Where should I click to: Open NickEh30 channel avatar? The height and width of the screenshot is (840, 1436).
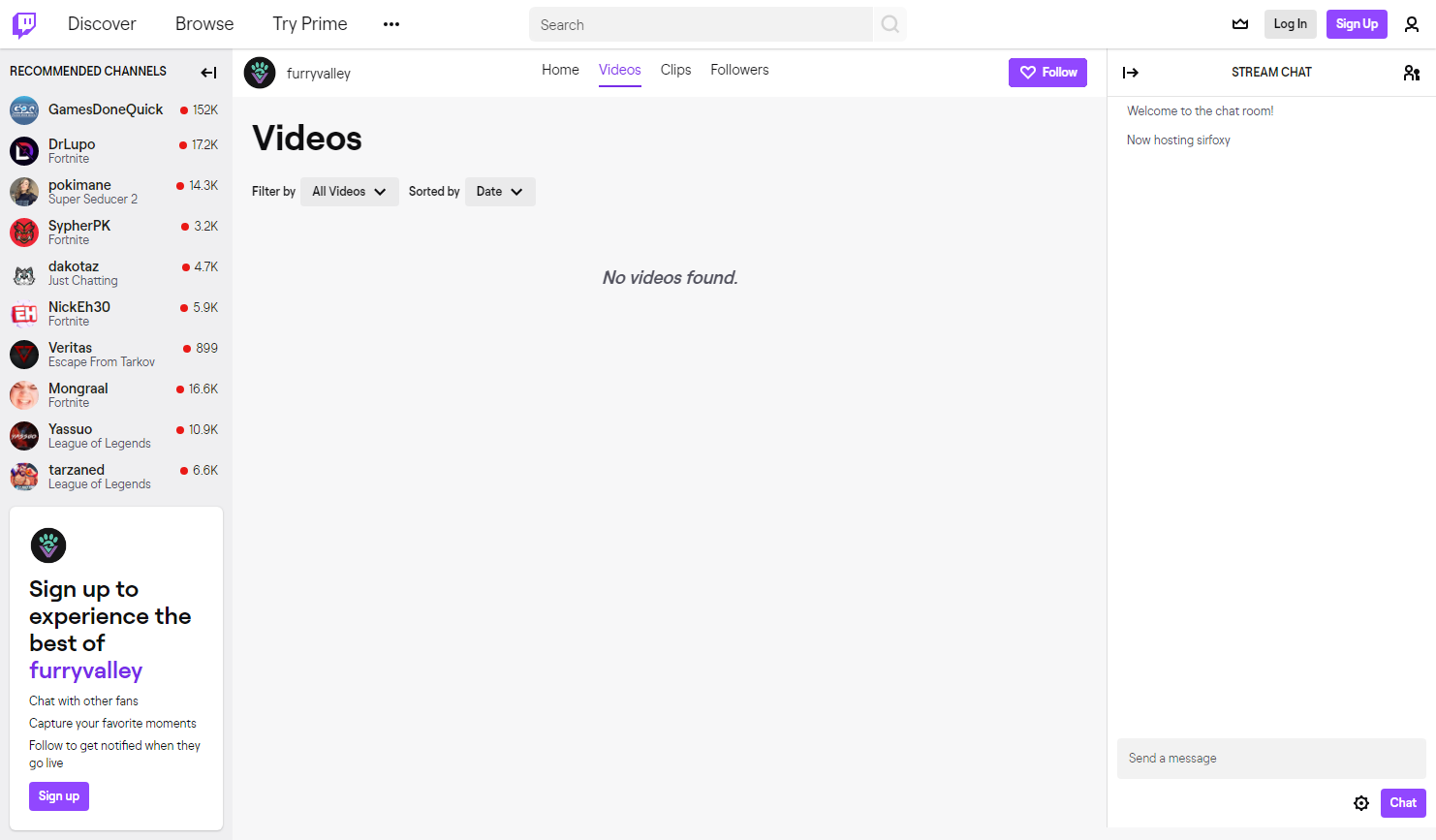point(24,314)
